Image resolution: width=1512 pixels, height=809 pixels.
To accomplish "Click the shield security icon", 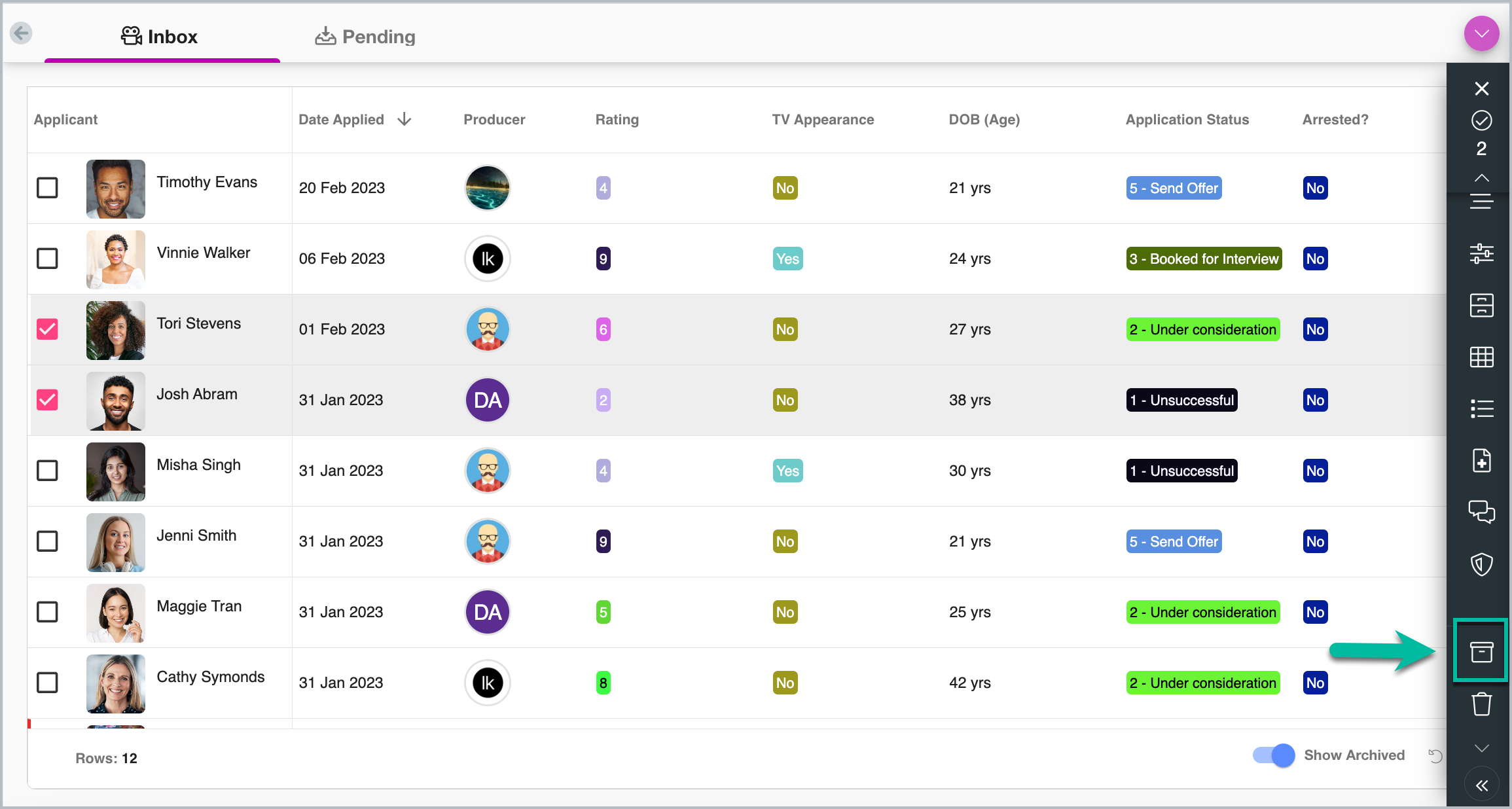I will coord(1481,564).
